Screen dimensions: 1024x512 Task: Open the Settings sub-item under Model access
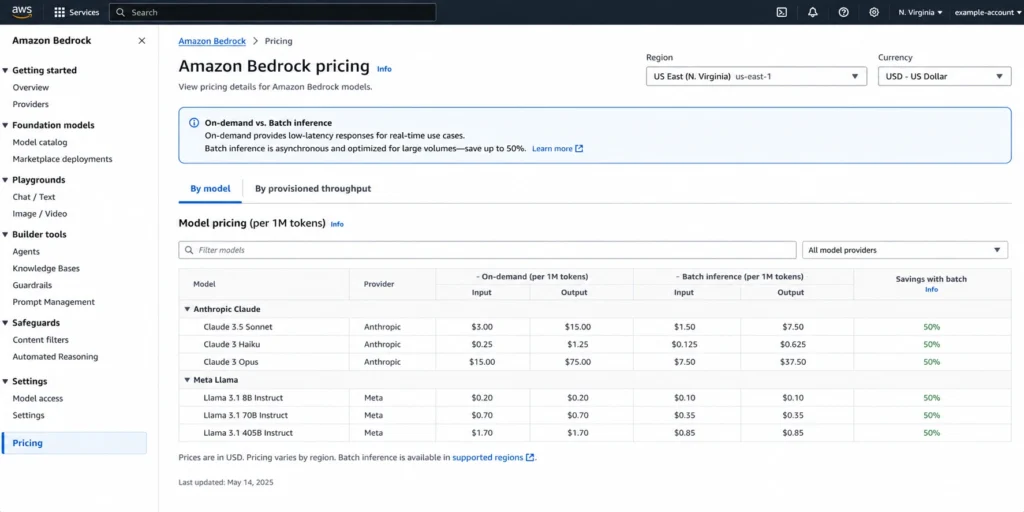(29, 416)
